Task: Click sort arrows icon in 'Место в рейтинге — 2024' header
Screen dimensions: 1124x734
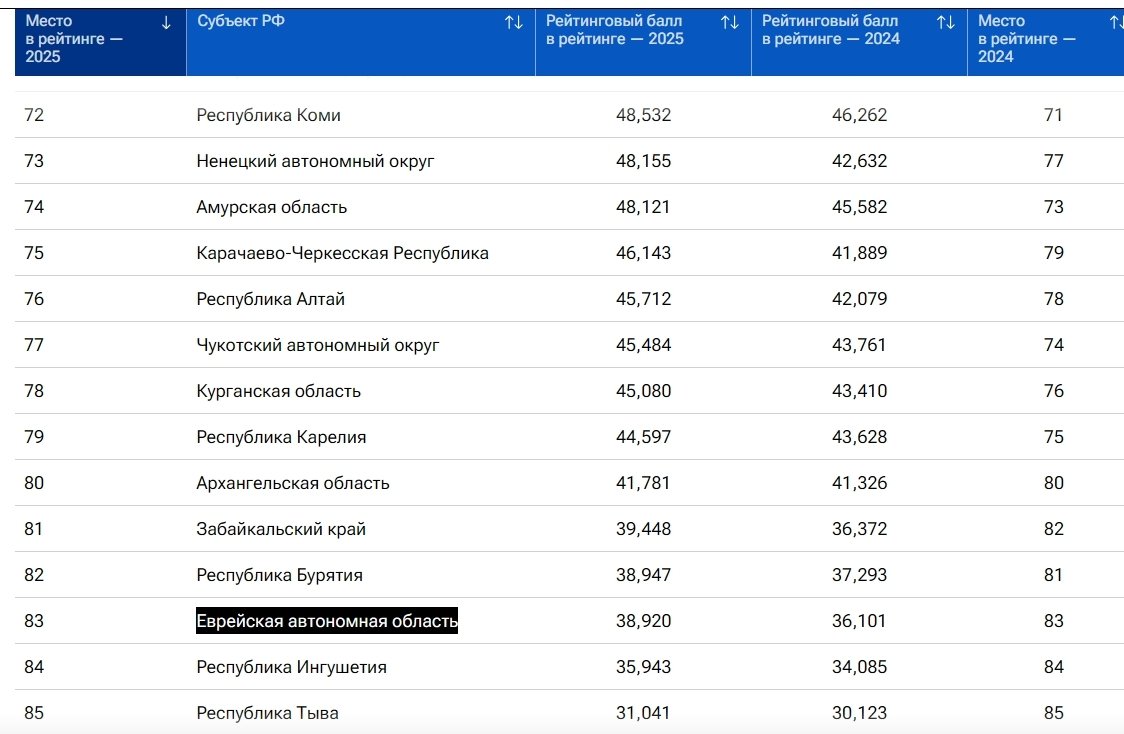Action: tap(1116, 22)
